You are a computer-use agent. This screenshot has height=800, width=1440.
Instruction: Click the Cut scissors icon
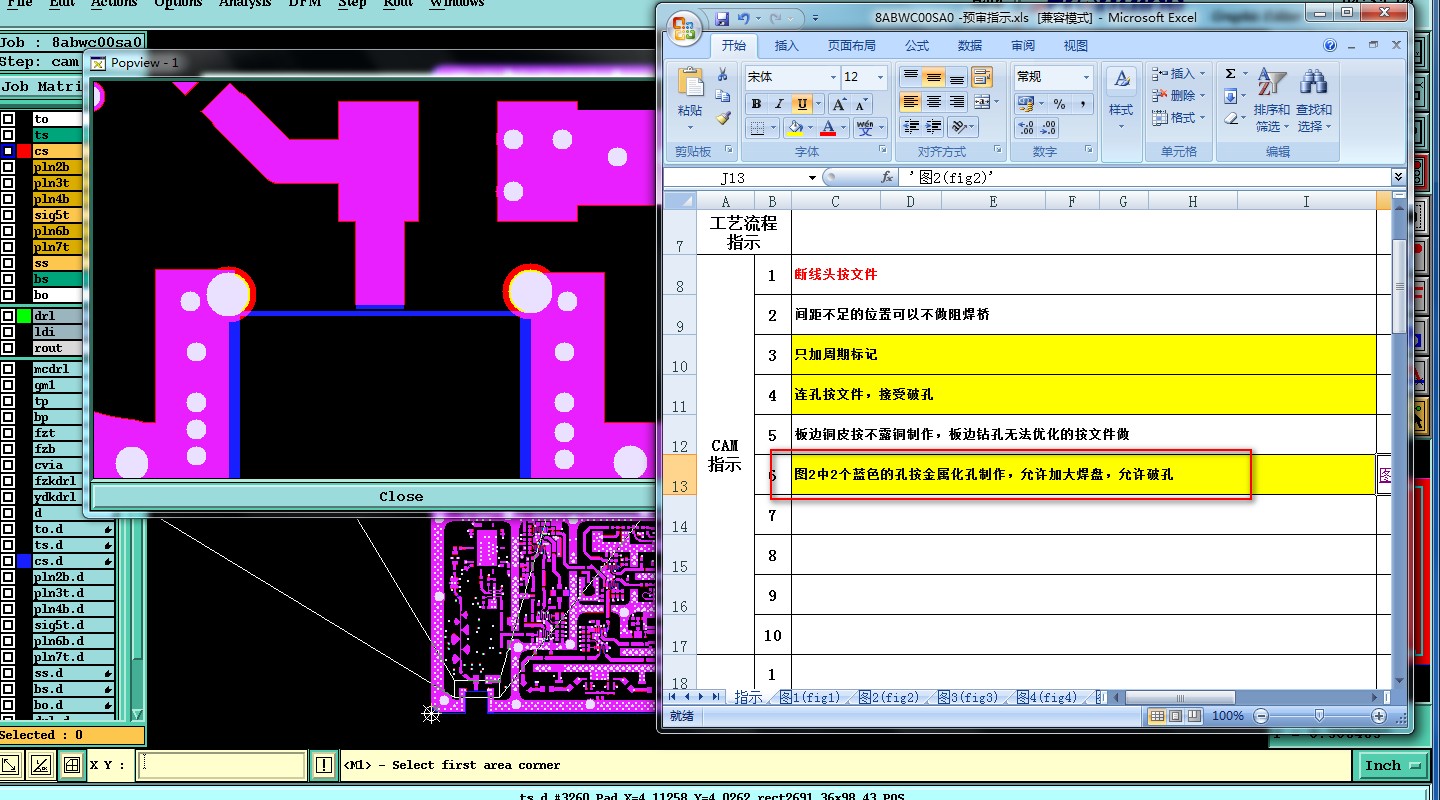point(723,75)
